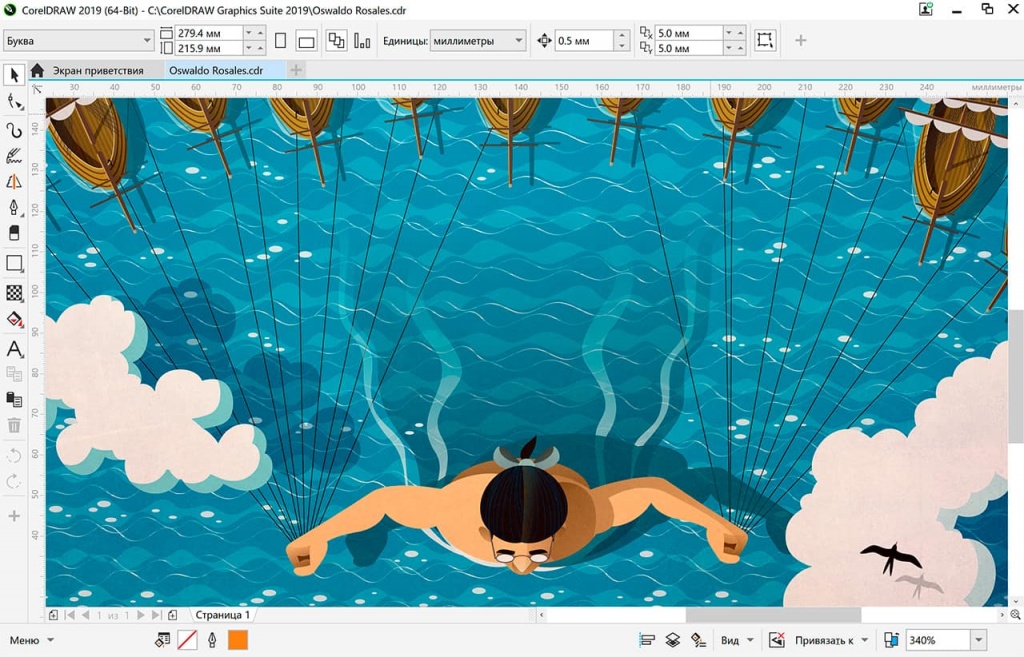Activate the mirror/symmetry drawing tool
Screen dimensions: 1024x657
pyautogui.click(x=14, y=182)
